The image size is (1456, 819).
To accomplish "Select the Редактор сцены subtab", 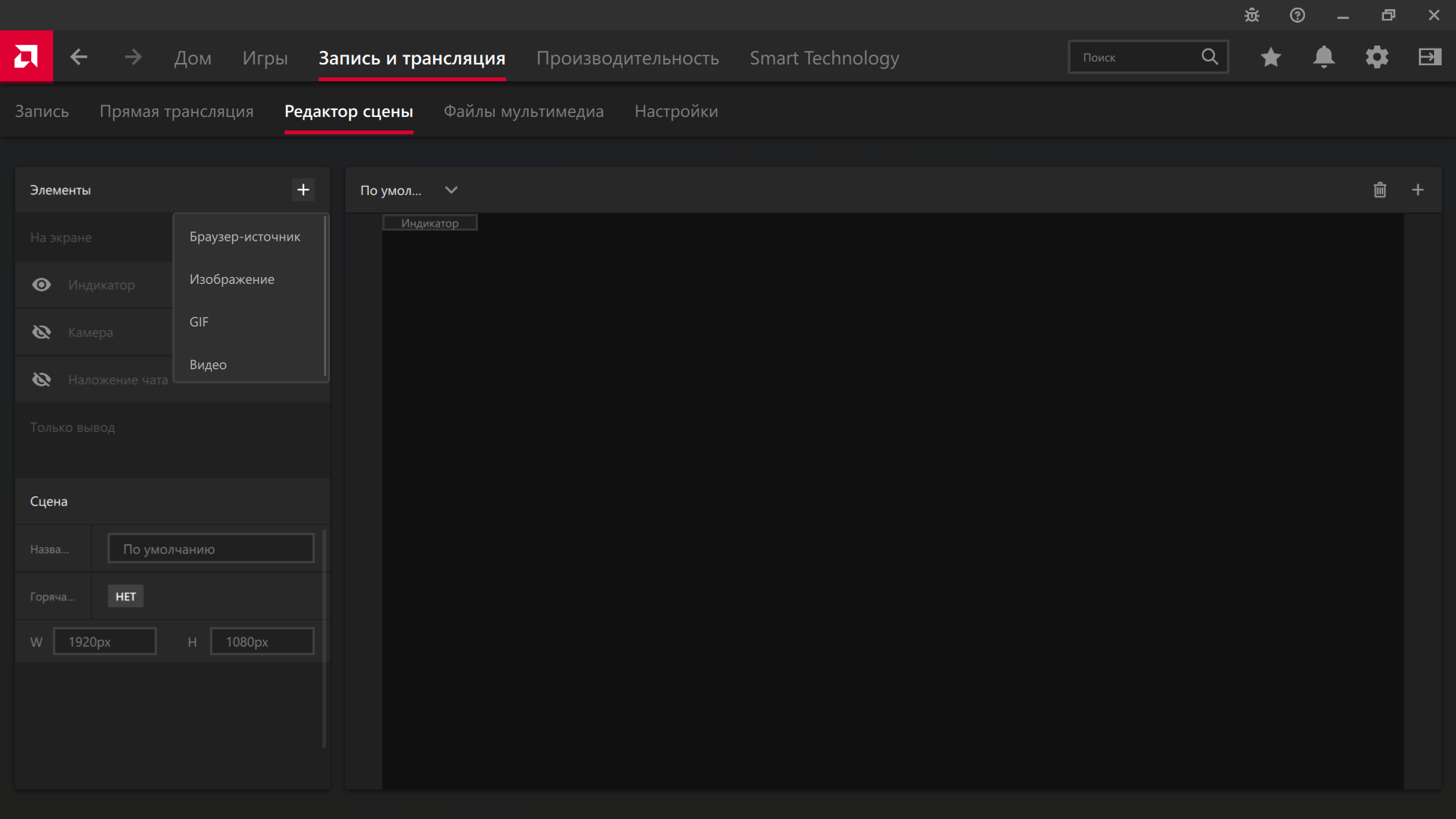I will (349, 111).
